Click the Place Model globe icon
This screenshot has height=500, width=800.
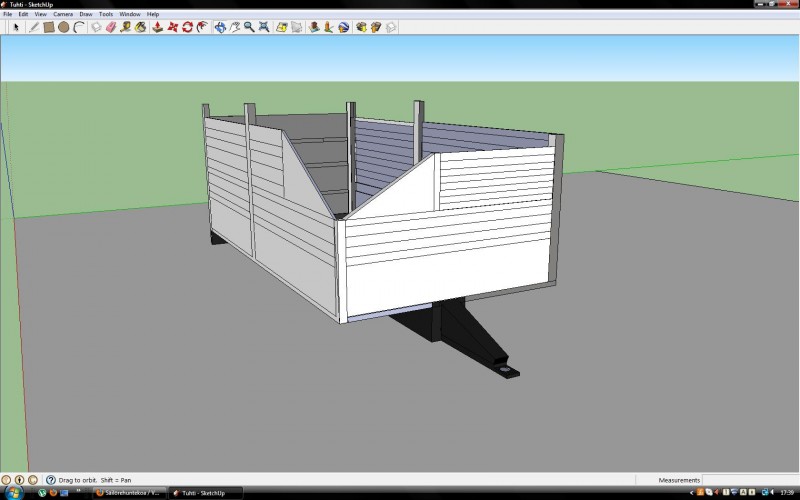(x=343, y=27)
